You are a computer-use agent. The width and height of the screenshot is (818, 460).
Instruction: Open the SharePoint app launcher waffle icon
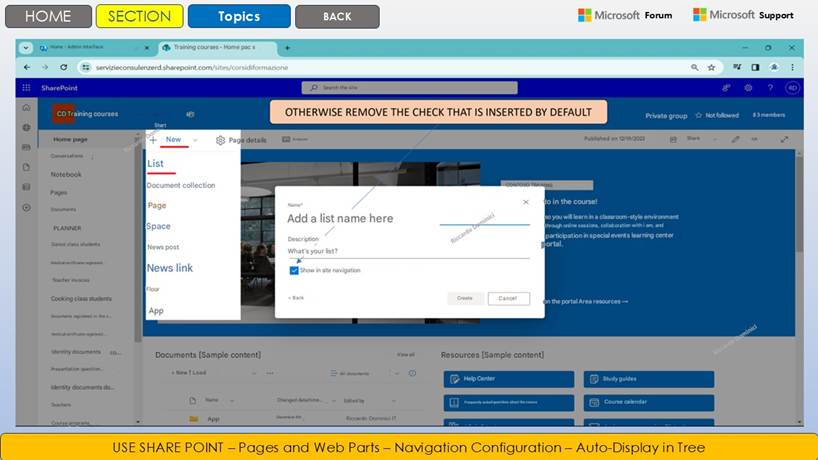point(26,88)
